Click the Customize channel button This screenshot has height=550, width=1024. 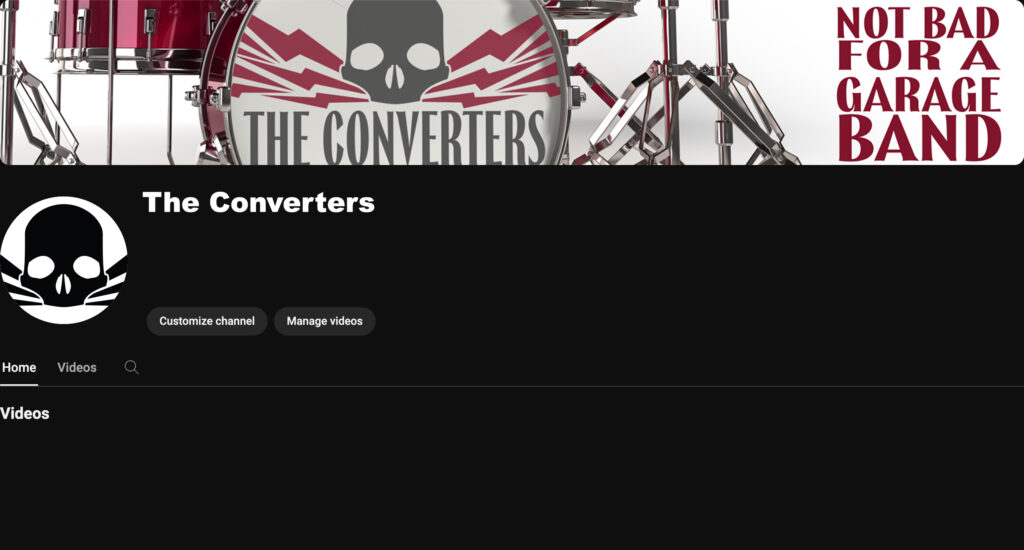point(207,321)
